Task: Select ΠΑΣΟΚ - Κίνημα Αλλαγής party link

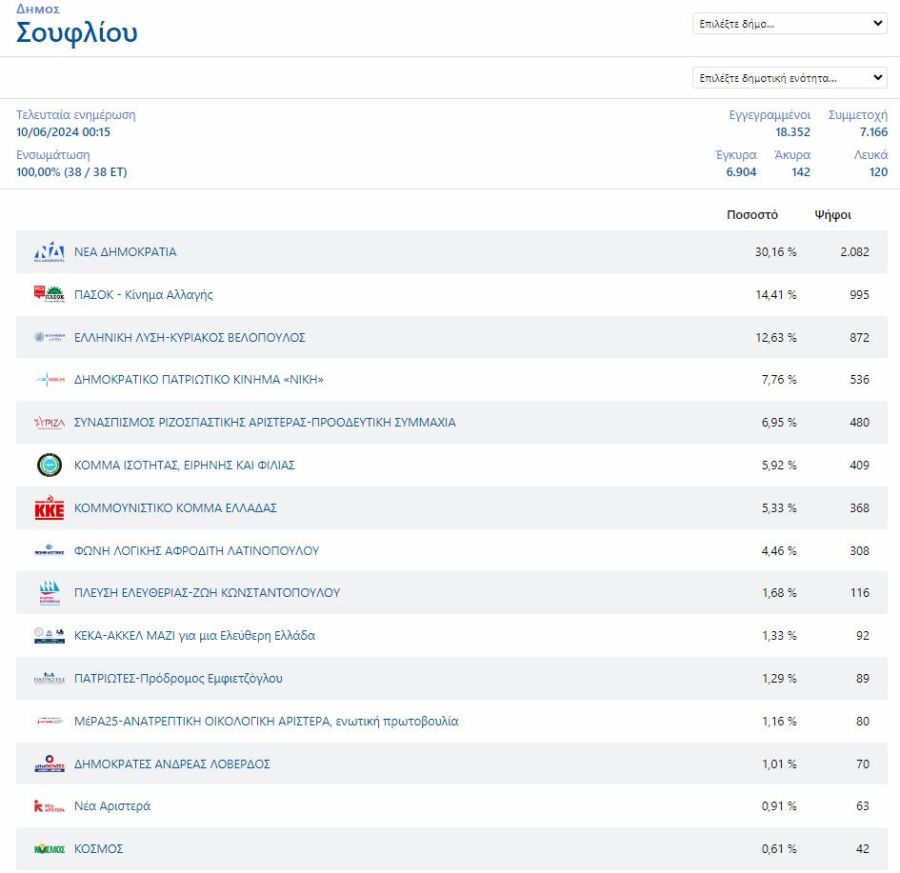Action: [x=143, y=295]
